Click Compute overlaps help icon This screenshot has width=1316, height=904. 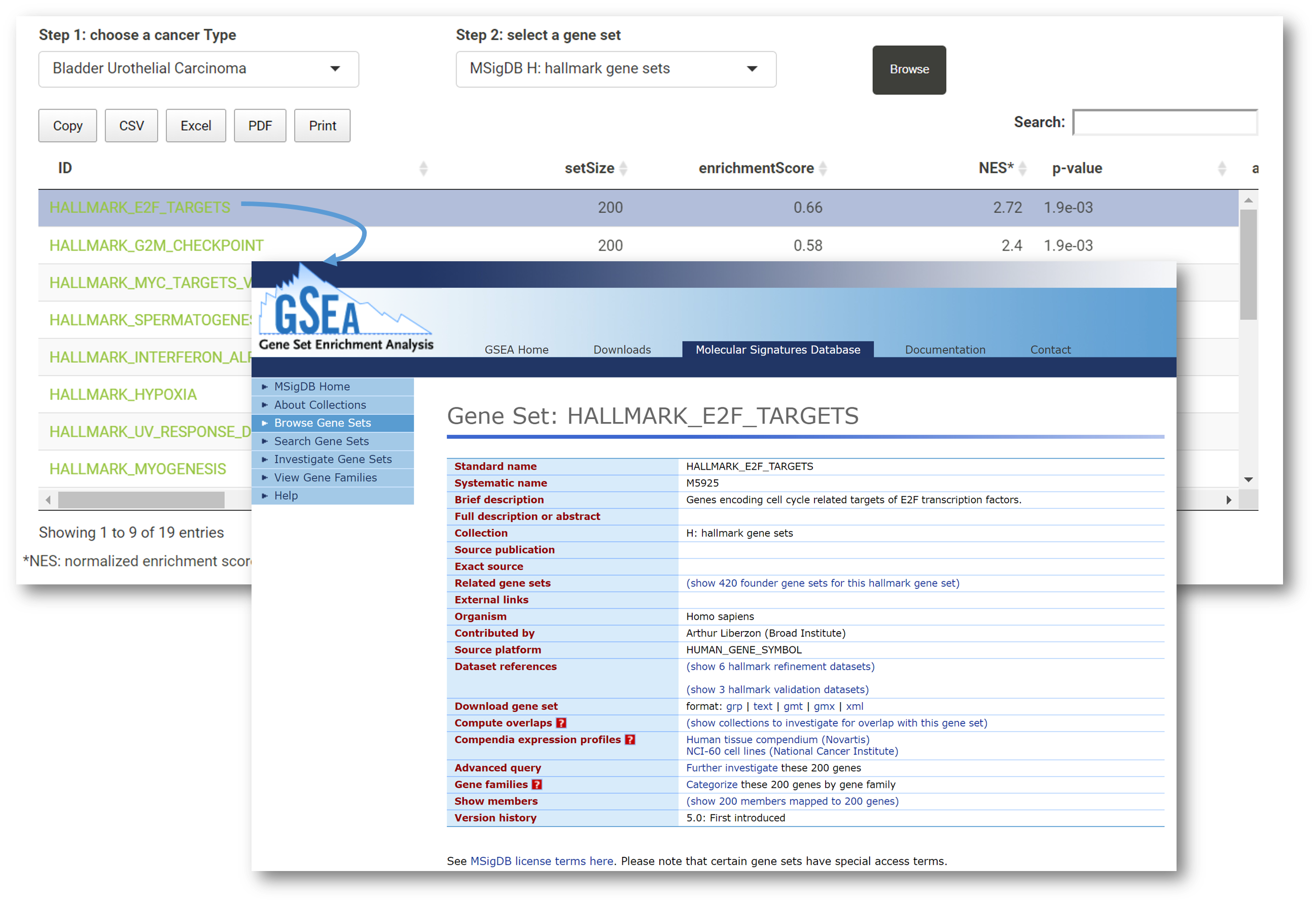560,723
